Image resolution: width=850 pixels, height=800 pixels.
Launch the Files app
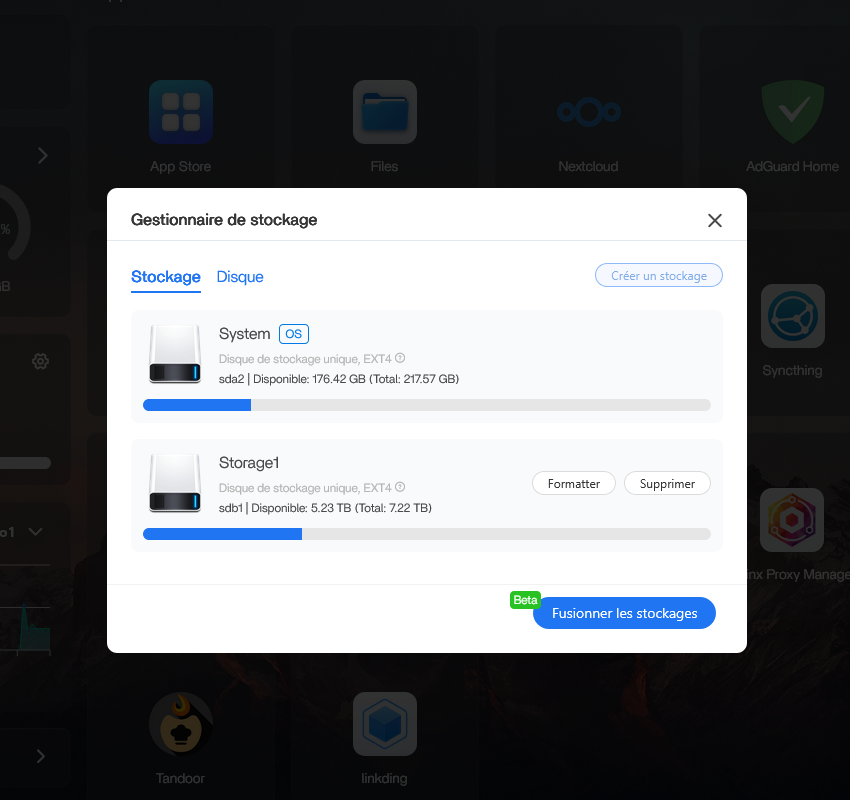384,112
